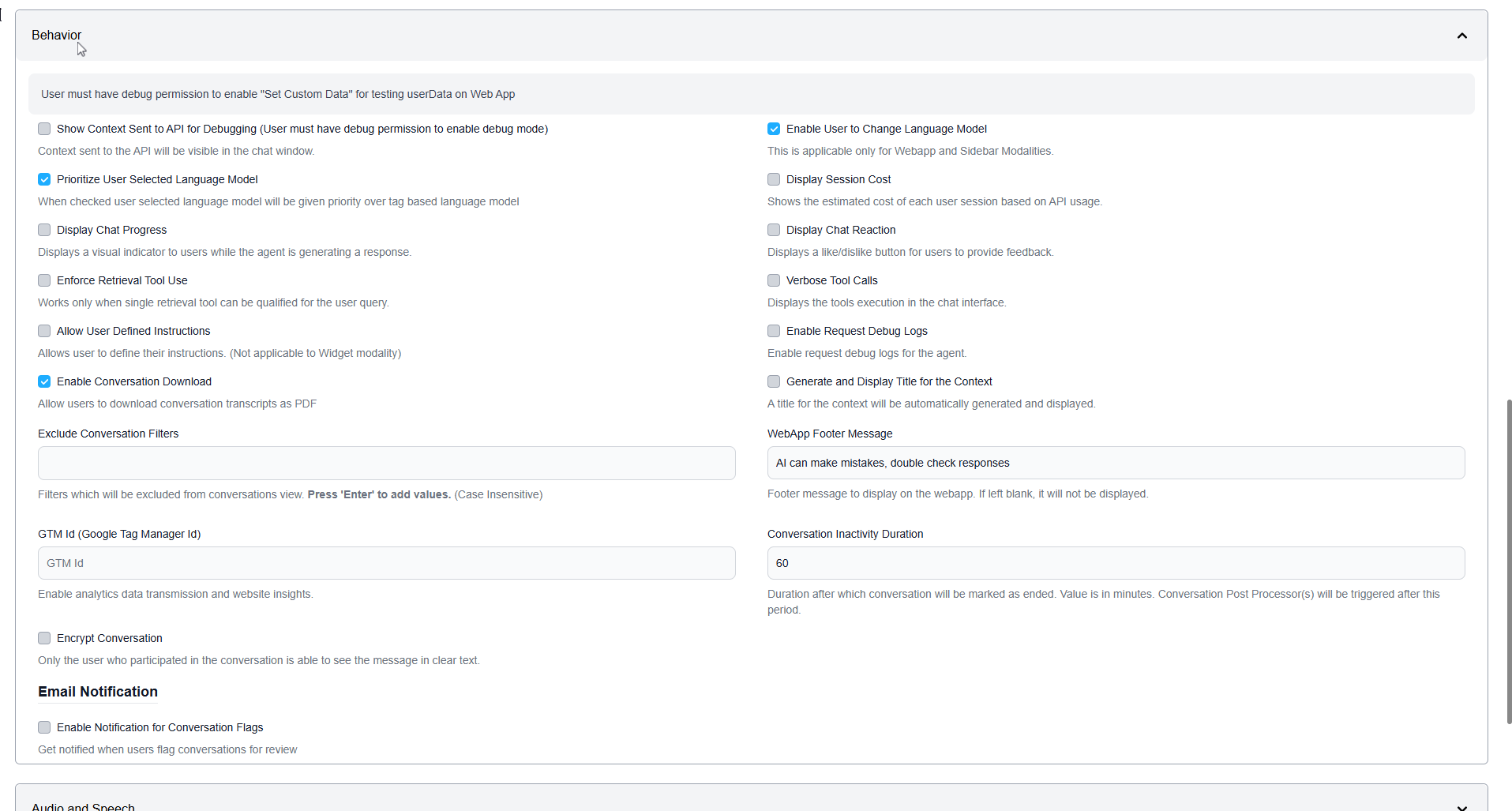This screenshot has height=811, width=1512.
Task: Check Allow User Defined Instructions
Action: coord(44,331)
